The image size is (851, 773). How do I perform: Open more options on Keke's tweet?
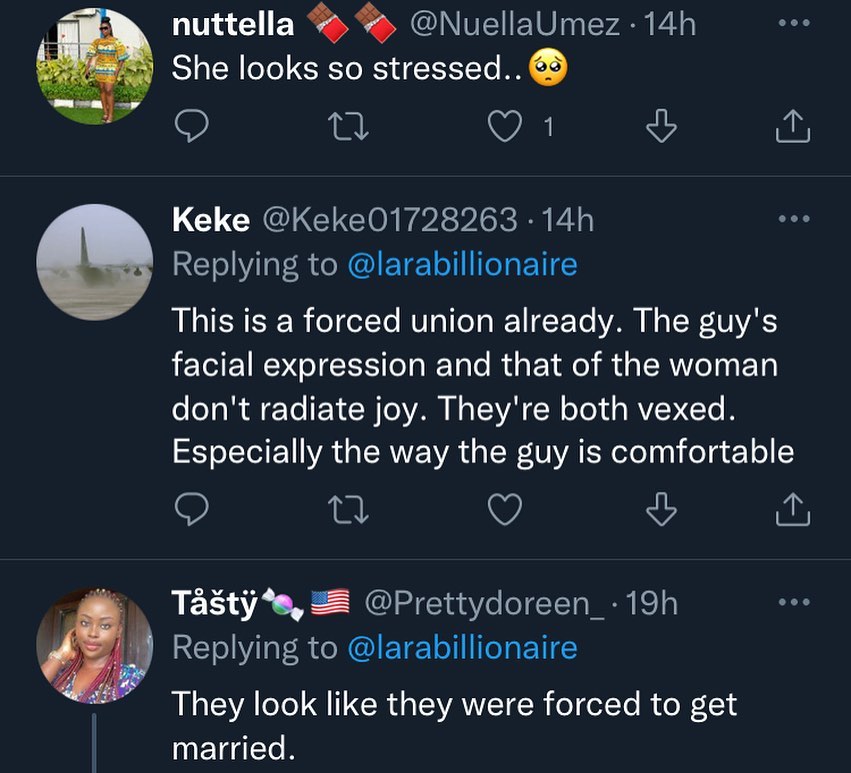coord(792,219)
